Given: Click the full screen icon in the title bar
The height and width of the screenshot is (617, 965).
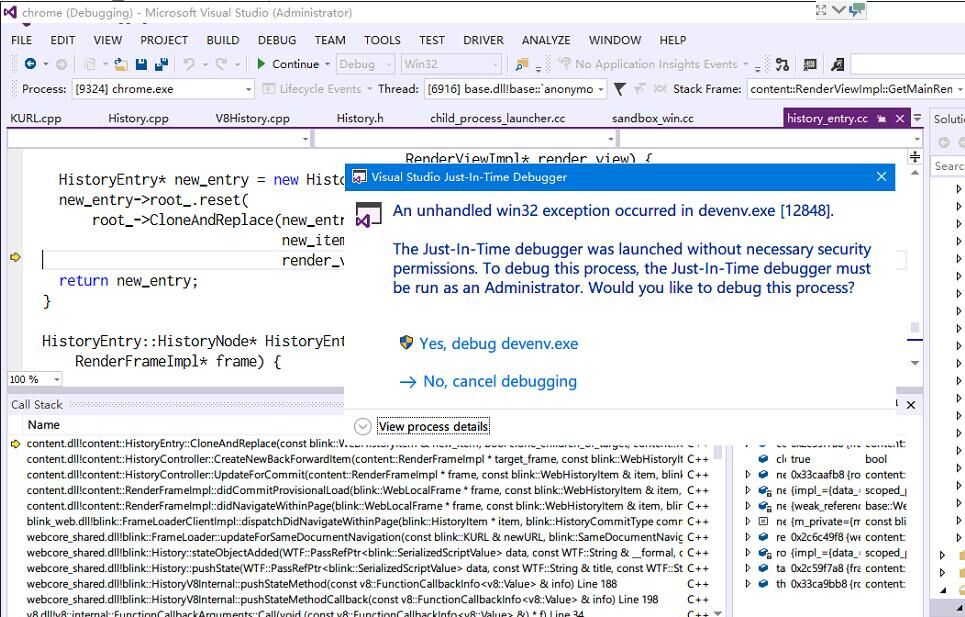Looking at the screenshot, I should pyautogui.click(x=821, y=10).
